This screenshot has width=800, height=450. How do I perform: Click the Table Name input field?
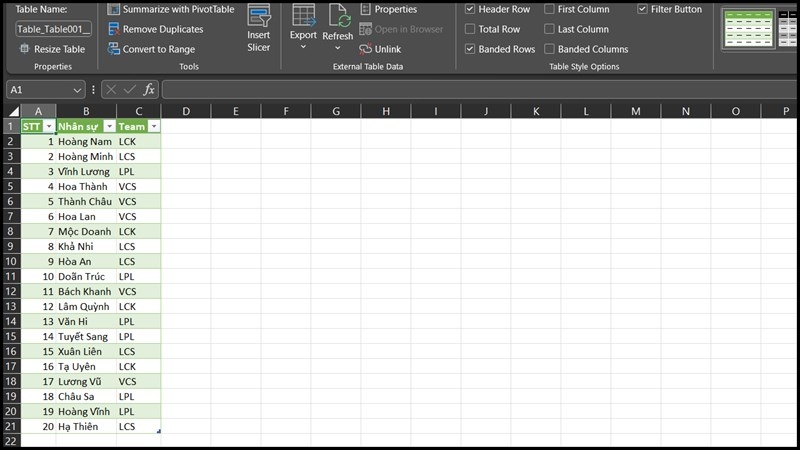point(53,29)
